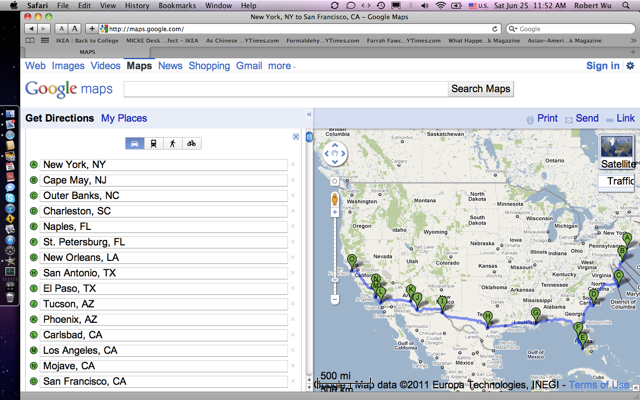This screenshot has height=400, width=640.
Task: Open Safari History menu
Action: pyautogui.click(x=137, y=6)
